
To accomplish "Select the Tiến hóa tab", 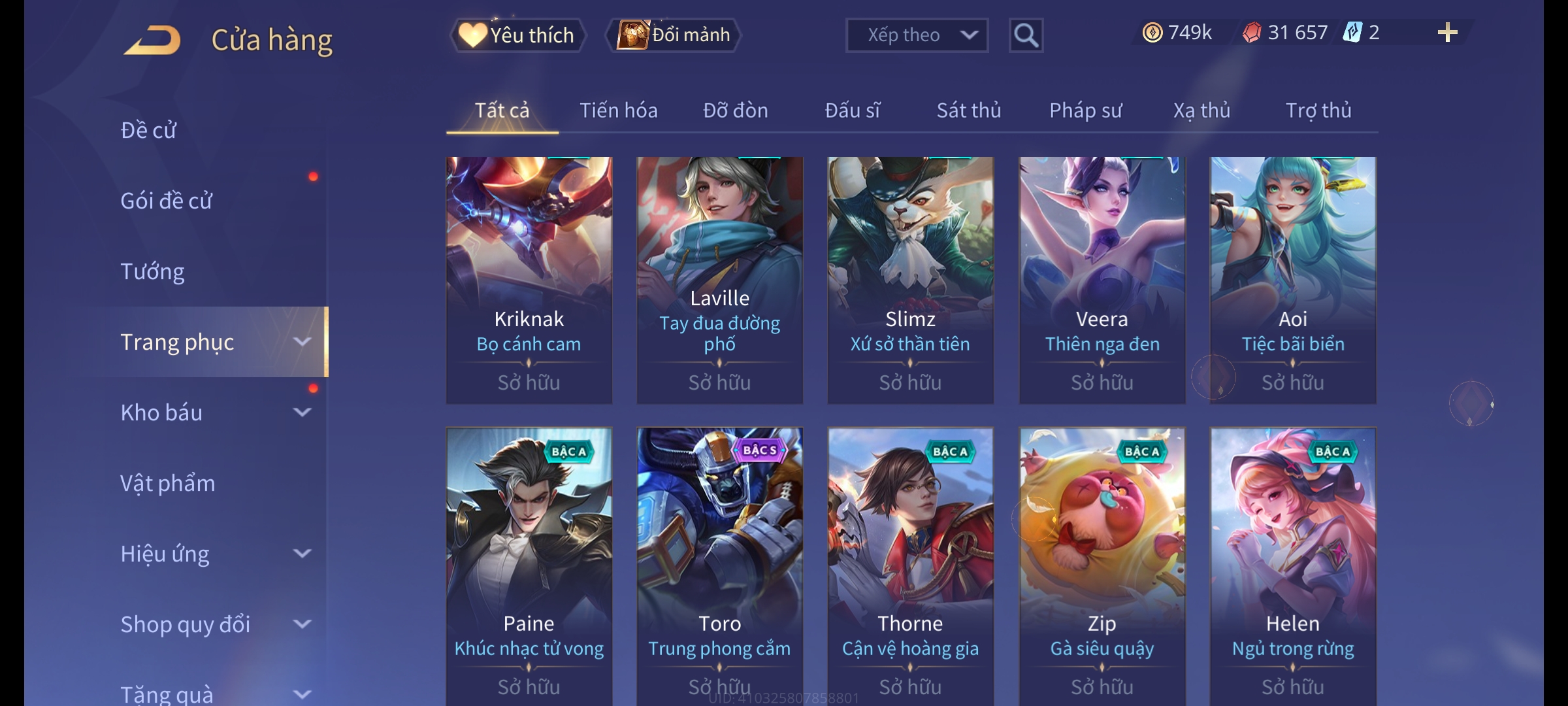I will pyautogui.click(x=618, y=110).
